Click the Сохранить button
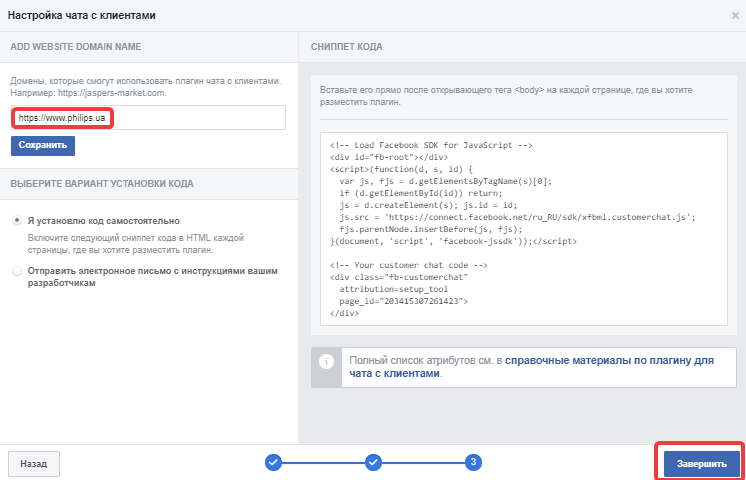 43,145
